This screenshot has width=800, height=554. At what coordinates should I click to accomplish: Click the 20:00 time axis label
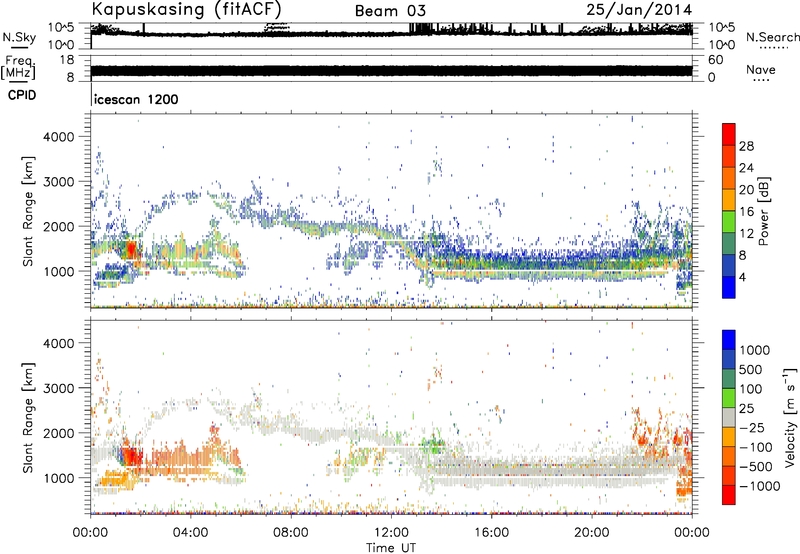[591, 533]
